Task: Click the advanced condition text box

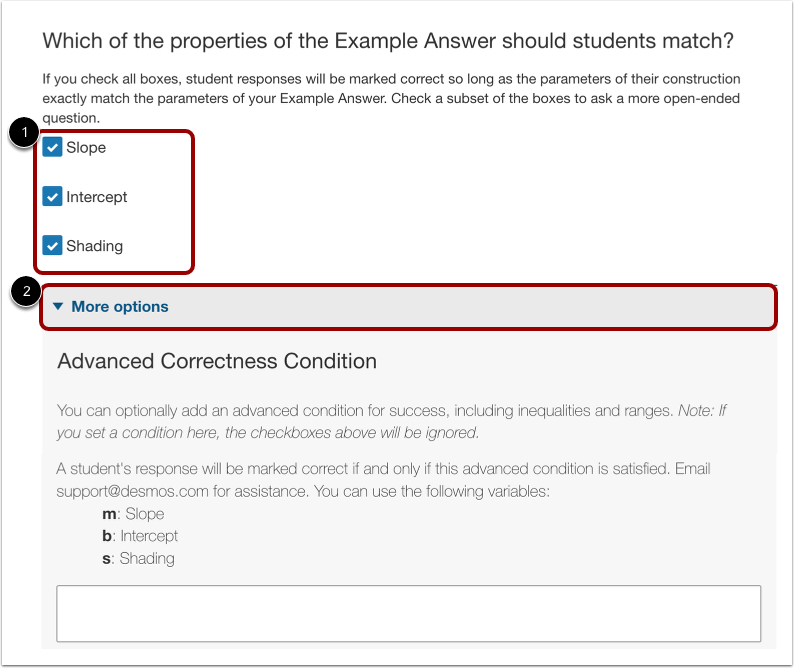Action: click(408, 613)
